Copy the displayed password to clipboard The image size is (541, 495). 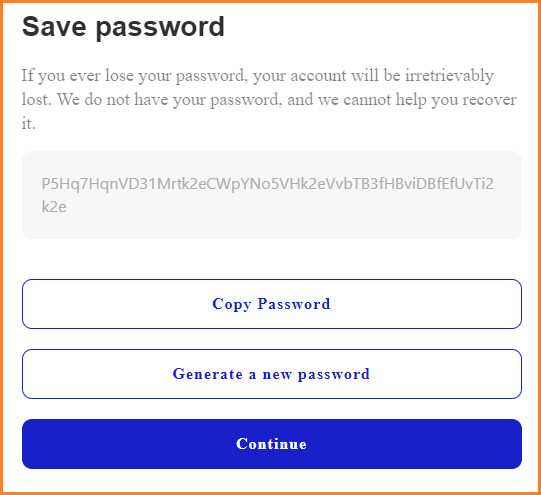pos(272,304)
